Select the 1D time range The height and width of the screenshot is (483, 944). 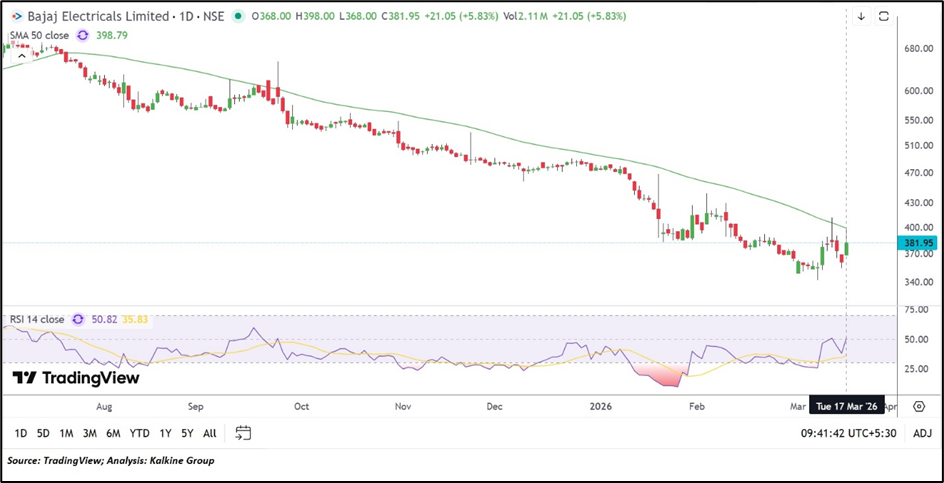(x=21, y=433)
